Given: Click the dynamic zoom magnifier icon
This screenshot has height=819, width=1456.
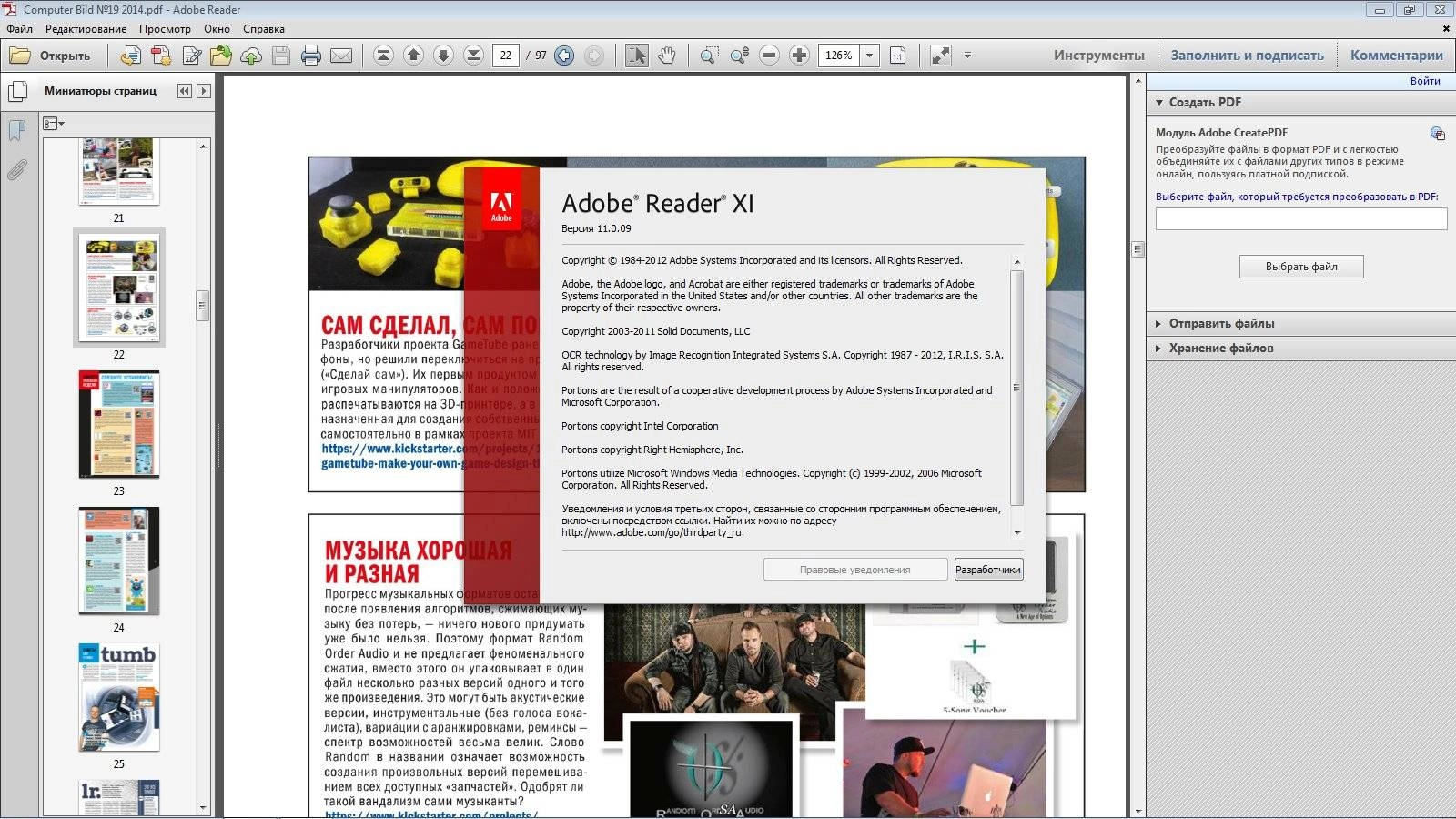Looking at the screenshot, I should 739,56.
